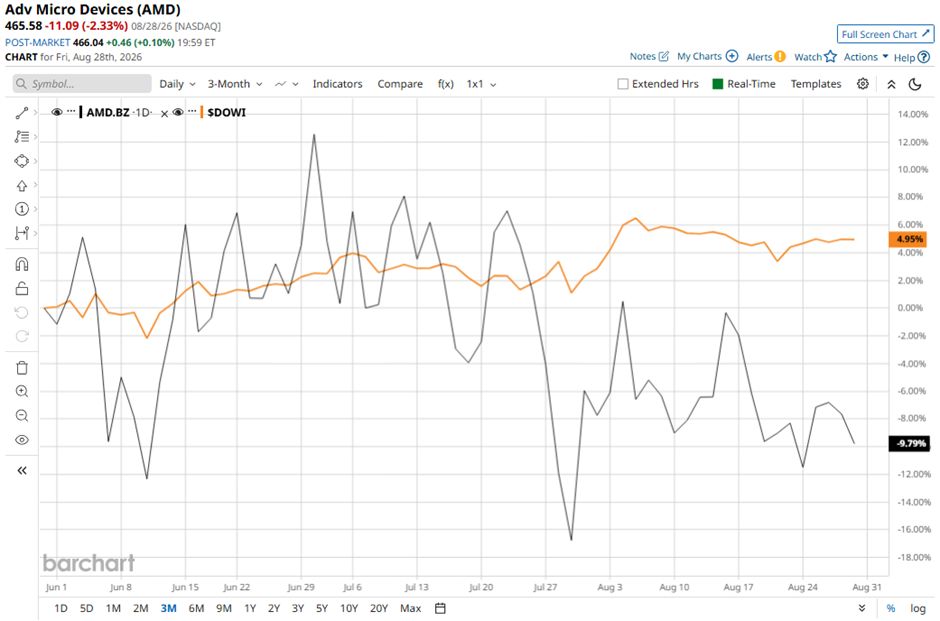940x621 pixels.
Task: Open the Daily frequency dropdown
Action: (x=177, y=84)
